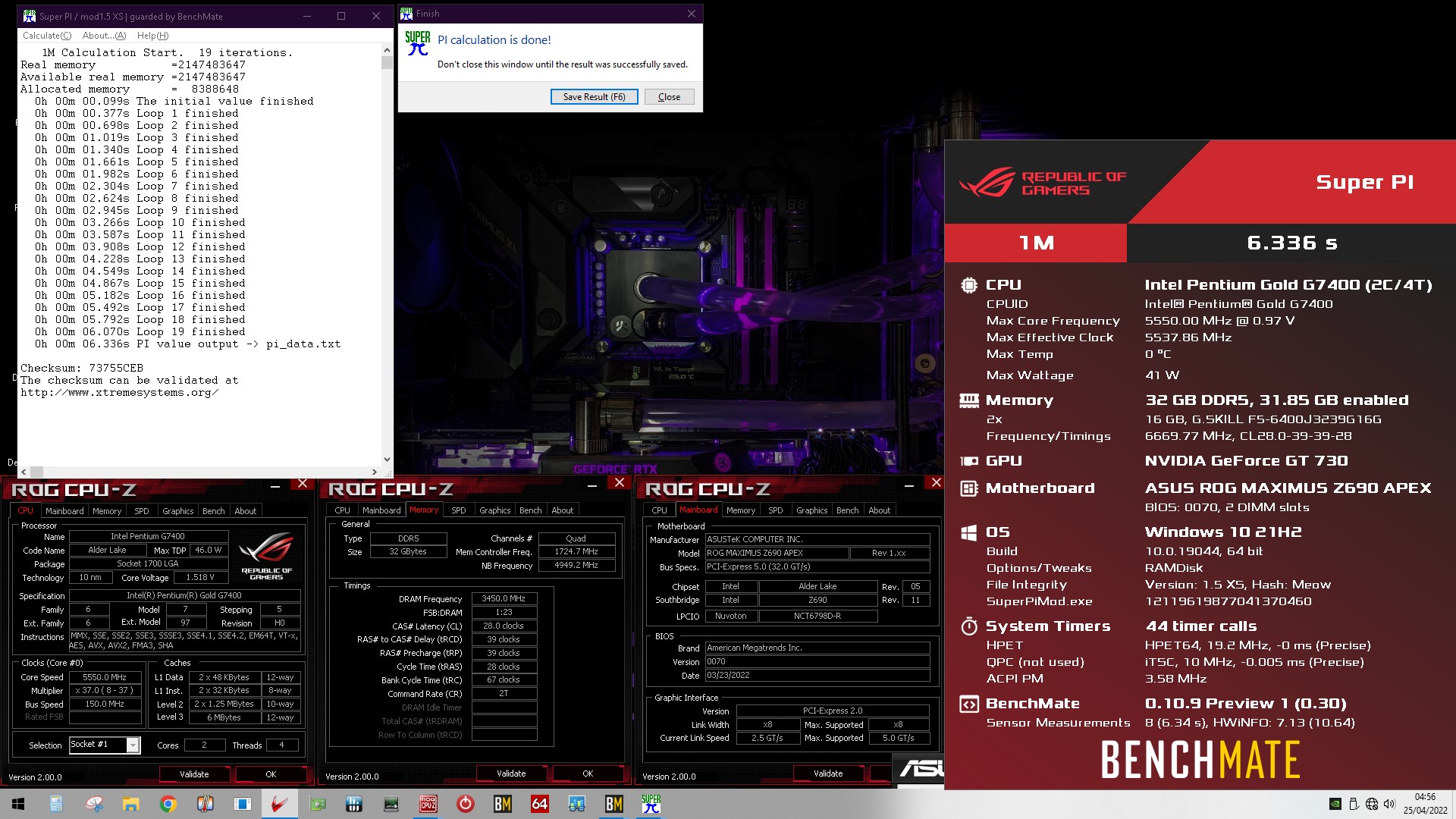Launch Google Chrome from the taskbar
1456x819 pixels.
click(x=168, y=804)
